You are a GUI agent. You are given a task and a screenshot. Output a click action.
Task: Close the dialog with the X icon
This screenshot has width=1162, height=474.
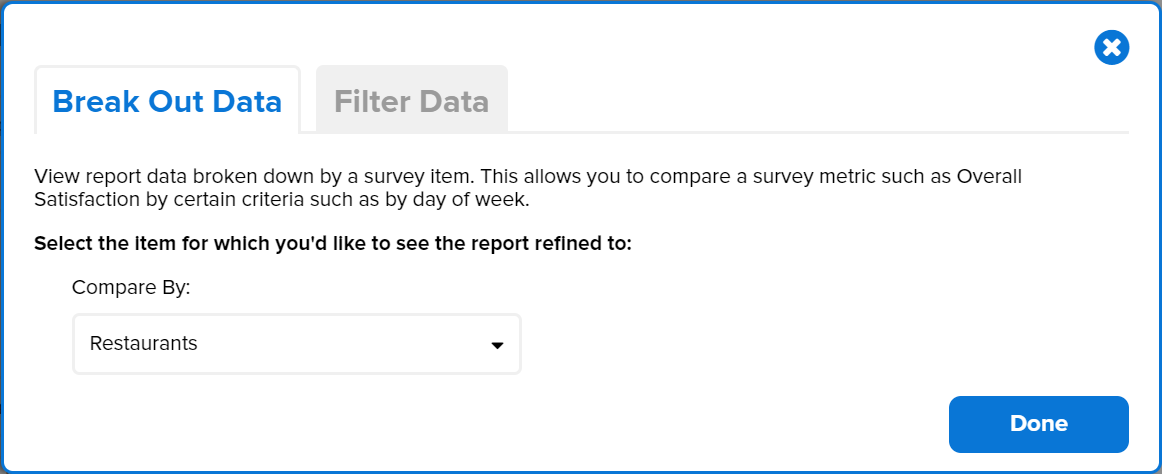(1111, 48)
